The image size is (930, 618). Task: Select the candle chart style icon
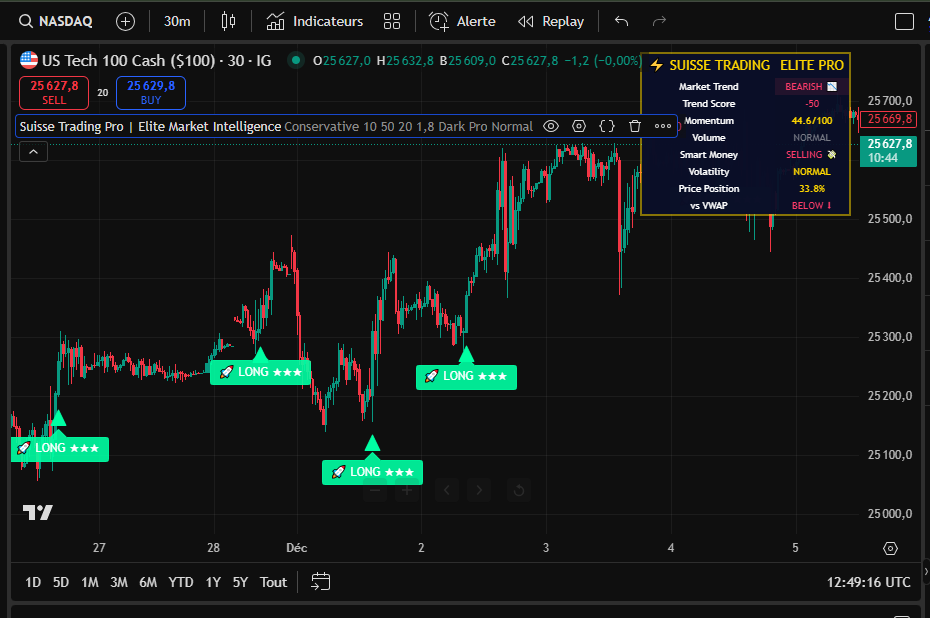tap(228, 20)
